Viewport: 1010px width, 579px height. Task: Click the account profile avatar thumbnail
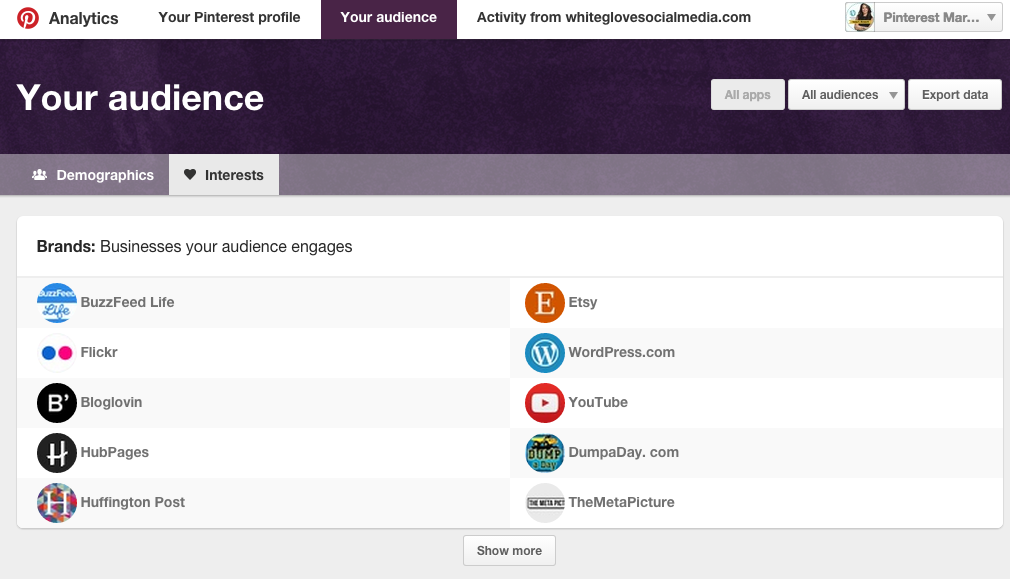[x=860, y=17]
